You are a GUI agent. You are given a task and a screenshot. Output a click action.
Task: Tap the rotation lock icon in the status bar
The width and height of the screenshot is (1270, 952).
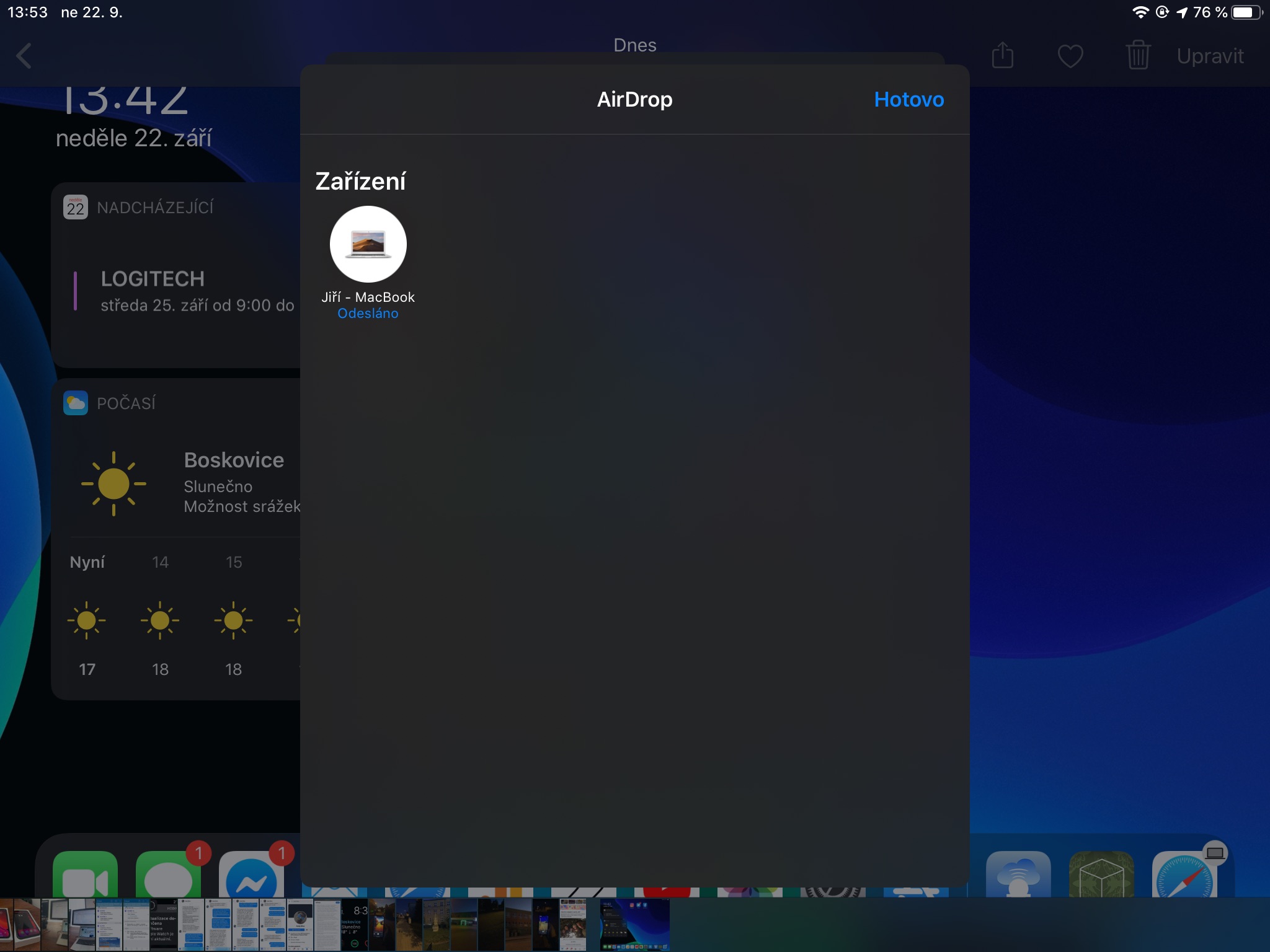click(1162, 12)
